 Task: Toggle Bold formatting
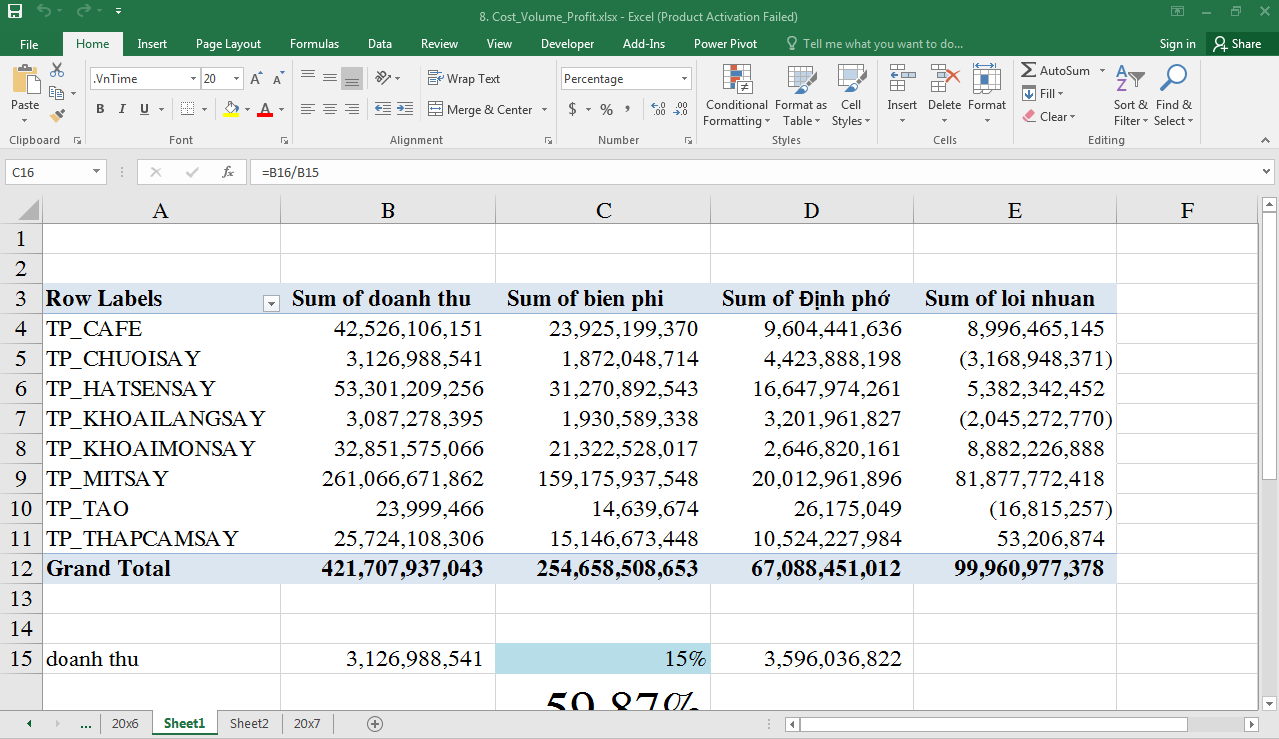(x=100, y=109)
